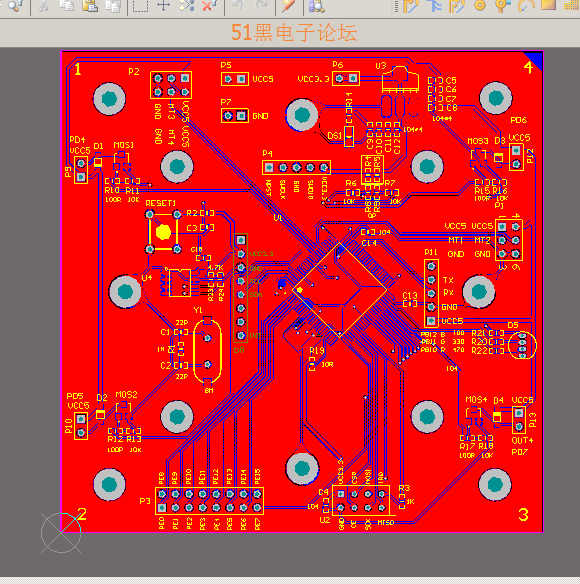The height and width of the screenshot is (584, 580).
Task: Select the Place Pad tool
Action: (480, 5)
